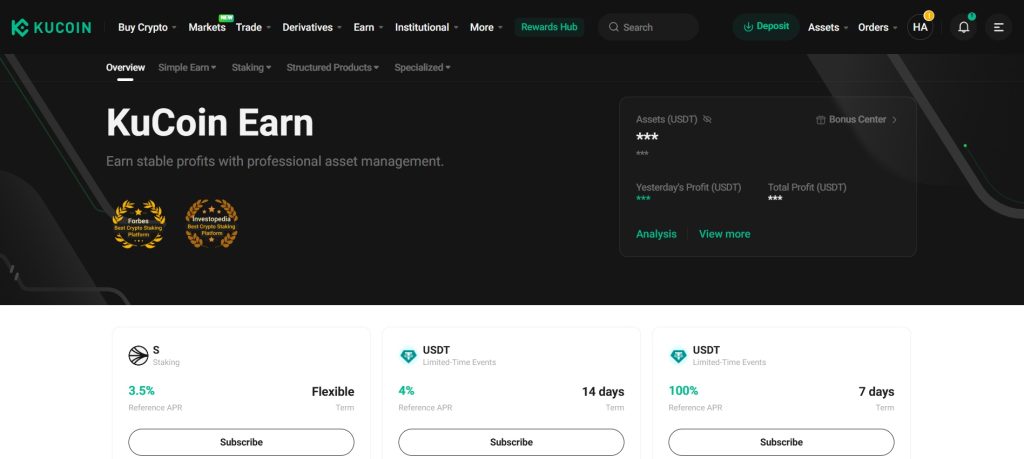
Task: Expand the Derivatives dropdown
Action: pyautogui.click(x=312, y=27)
